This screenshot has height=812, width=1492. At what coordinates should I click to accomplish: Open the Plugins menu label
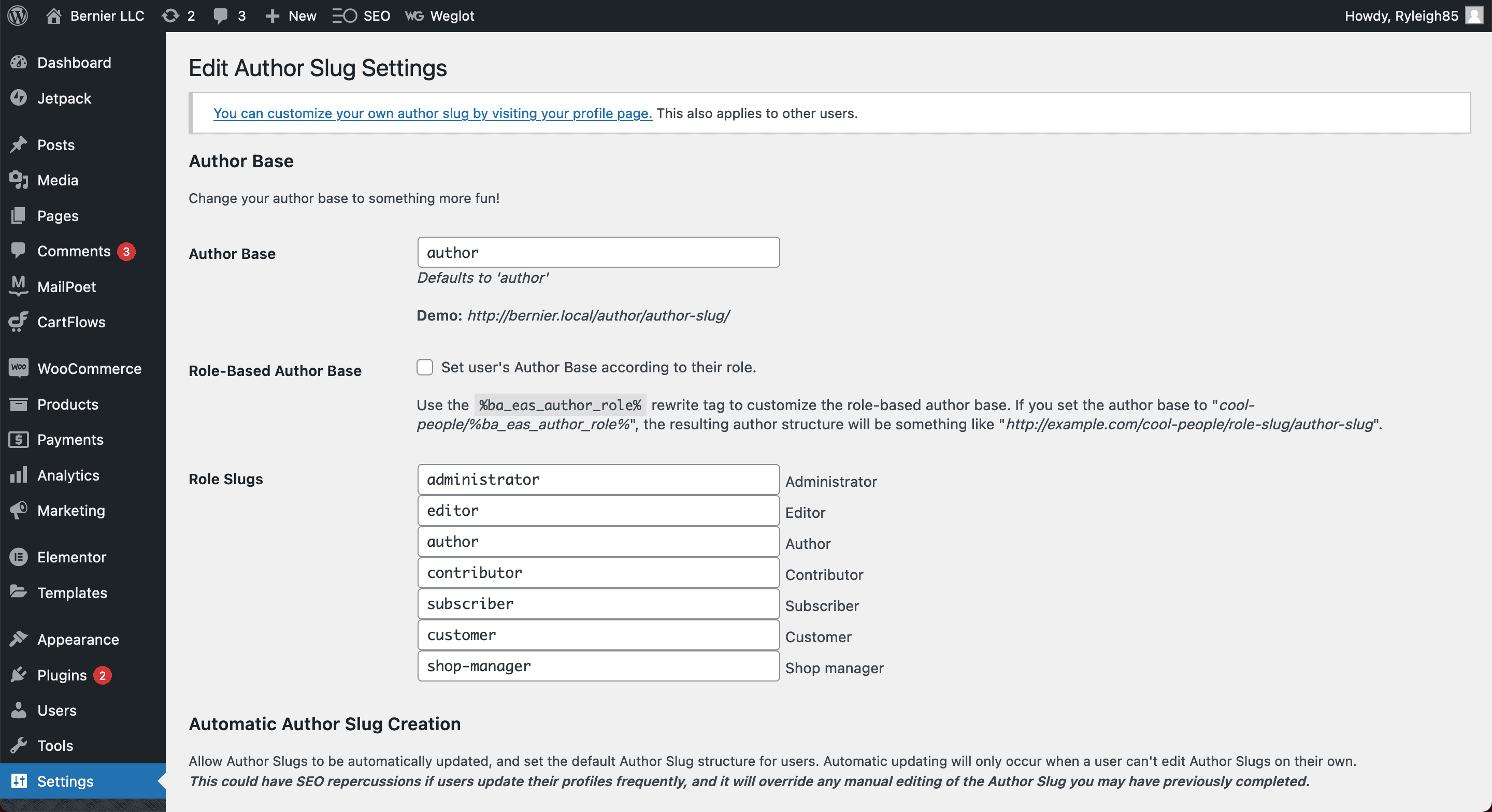(x=62, y=675)
